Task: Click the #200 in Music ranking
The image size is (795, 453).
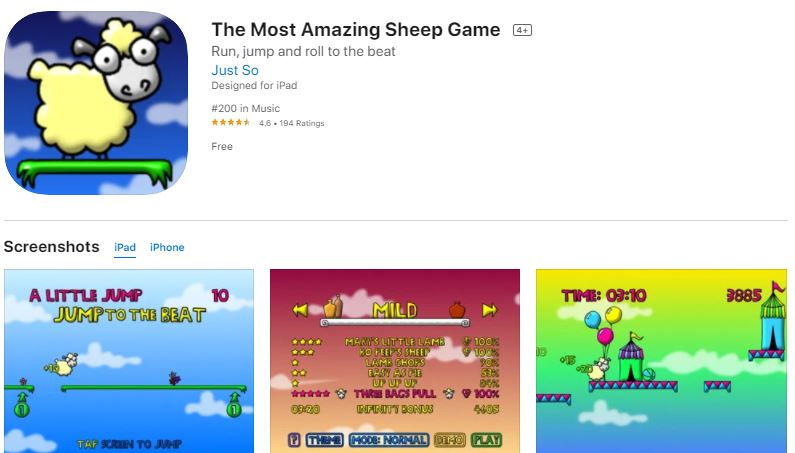Action: point(245,108)
